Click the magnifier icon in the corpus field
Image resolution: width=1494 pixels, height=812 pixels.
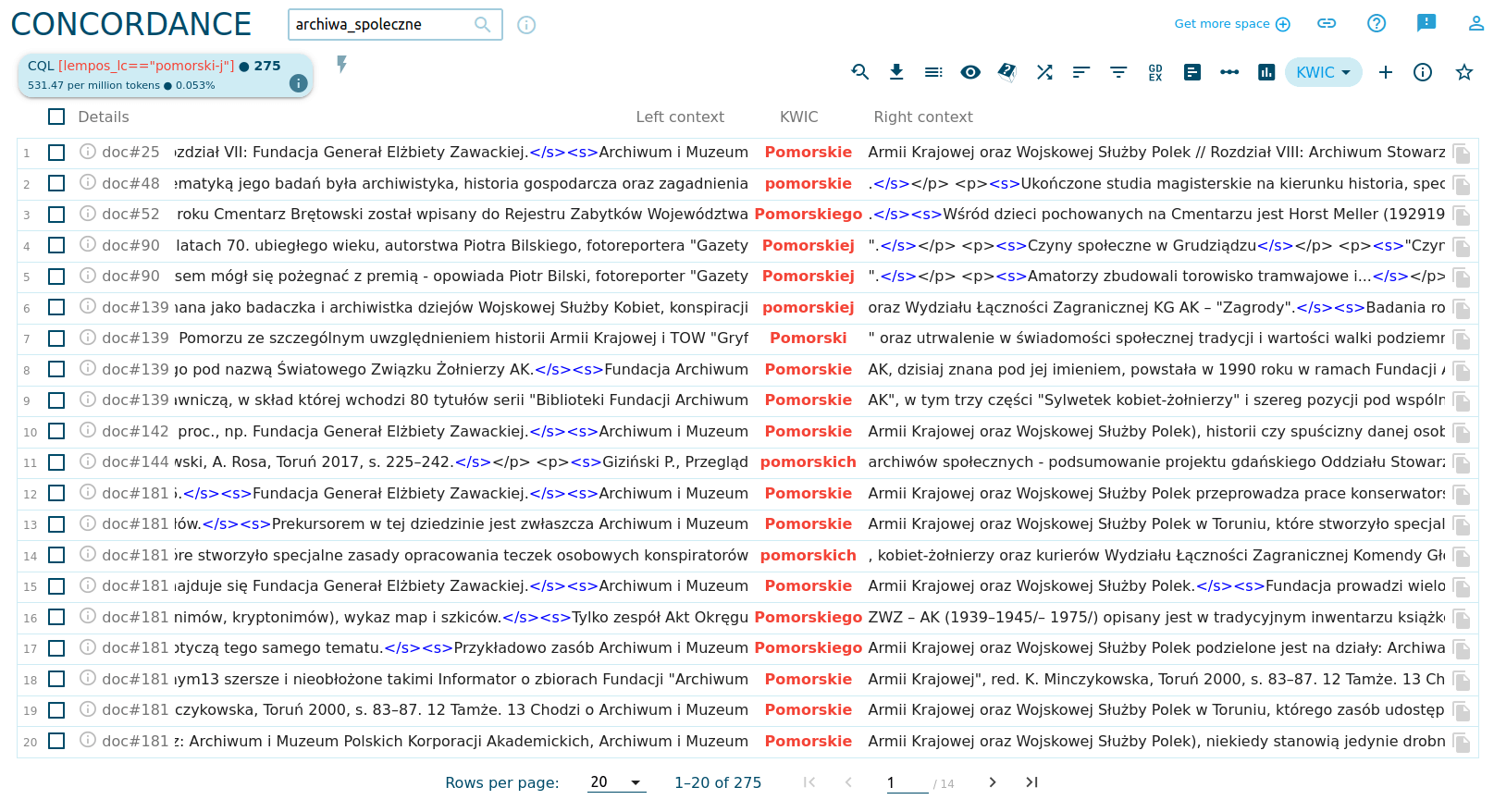point(482,25)
